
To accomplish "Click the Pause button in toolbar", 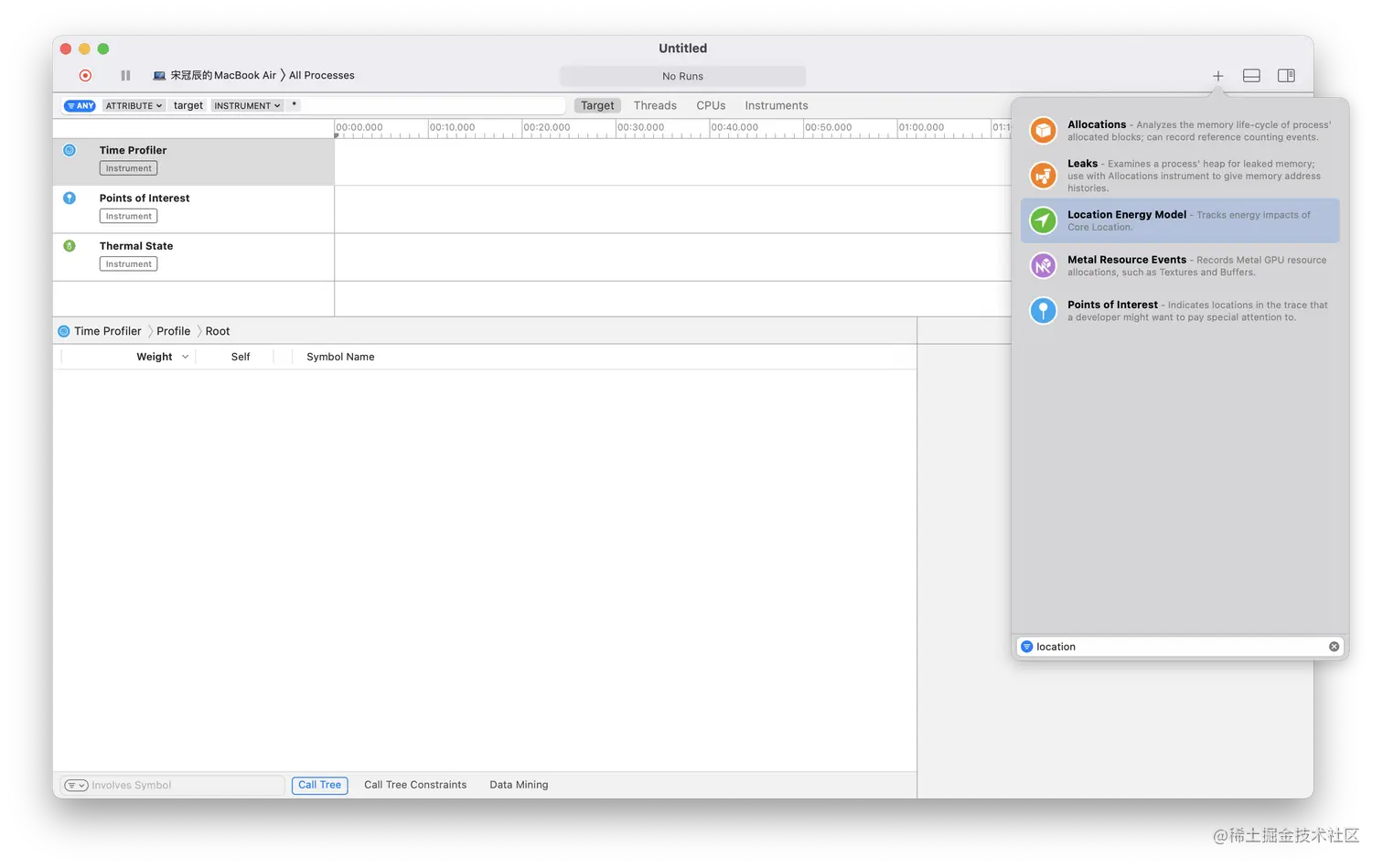I will 125,76.
